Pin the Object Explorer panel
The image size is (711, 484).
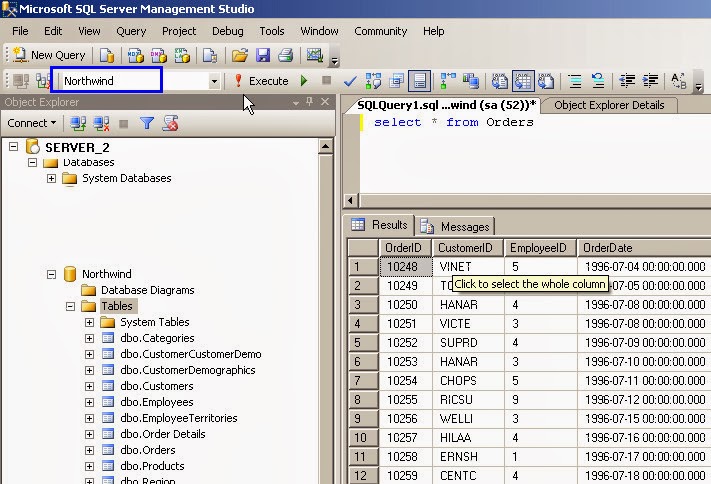click(x=310, y=102)
